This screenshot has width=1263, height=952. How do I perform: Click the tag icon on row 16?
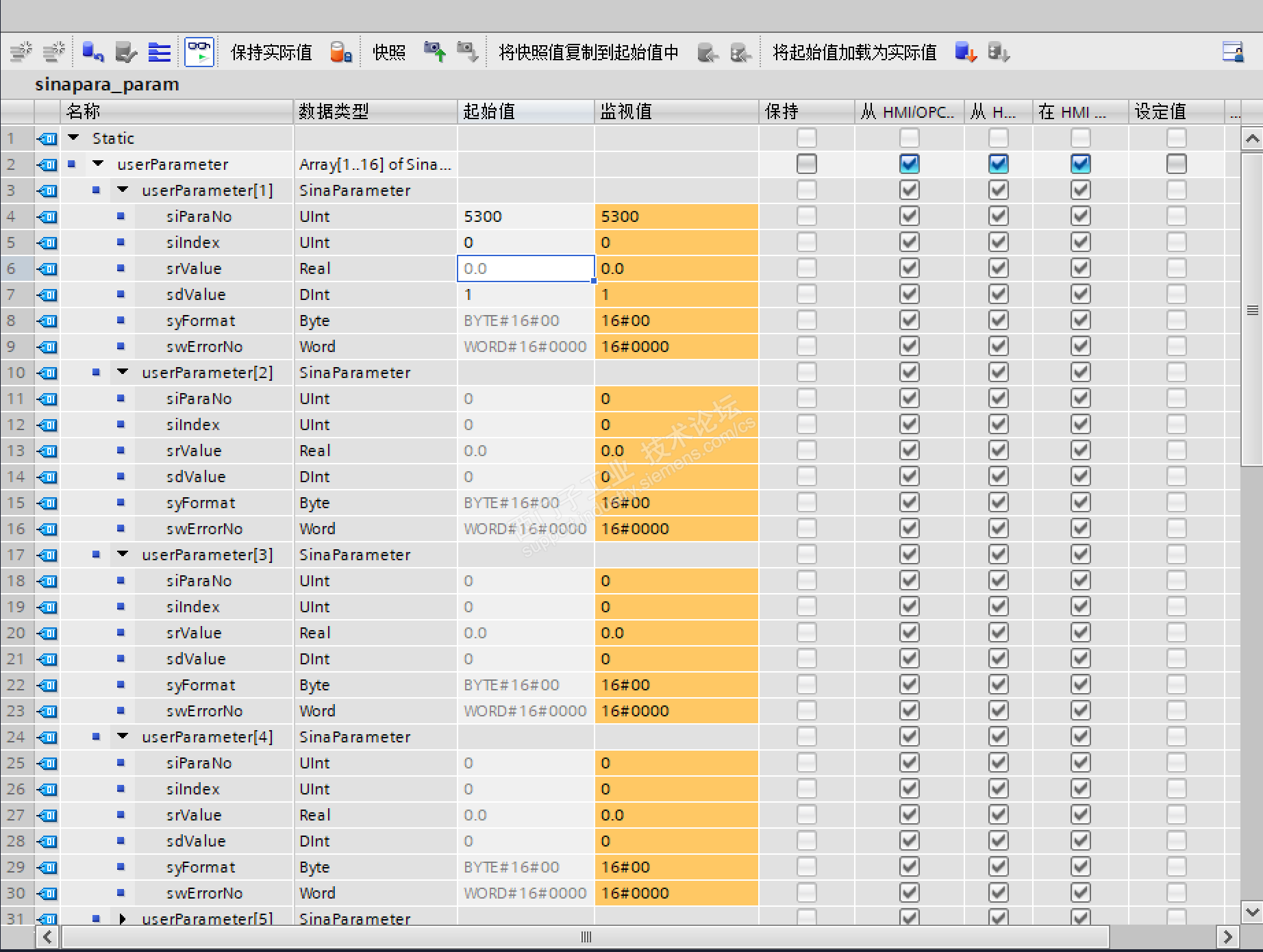(47, 529)
